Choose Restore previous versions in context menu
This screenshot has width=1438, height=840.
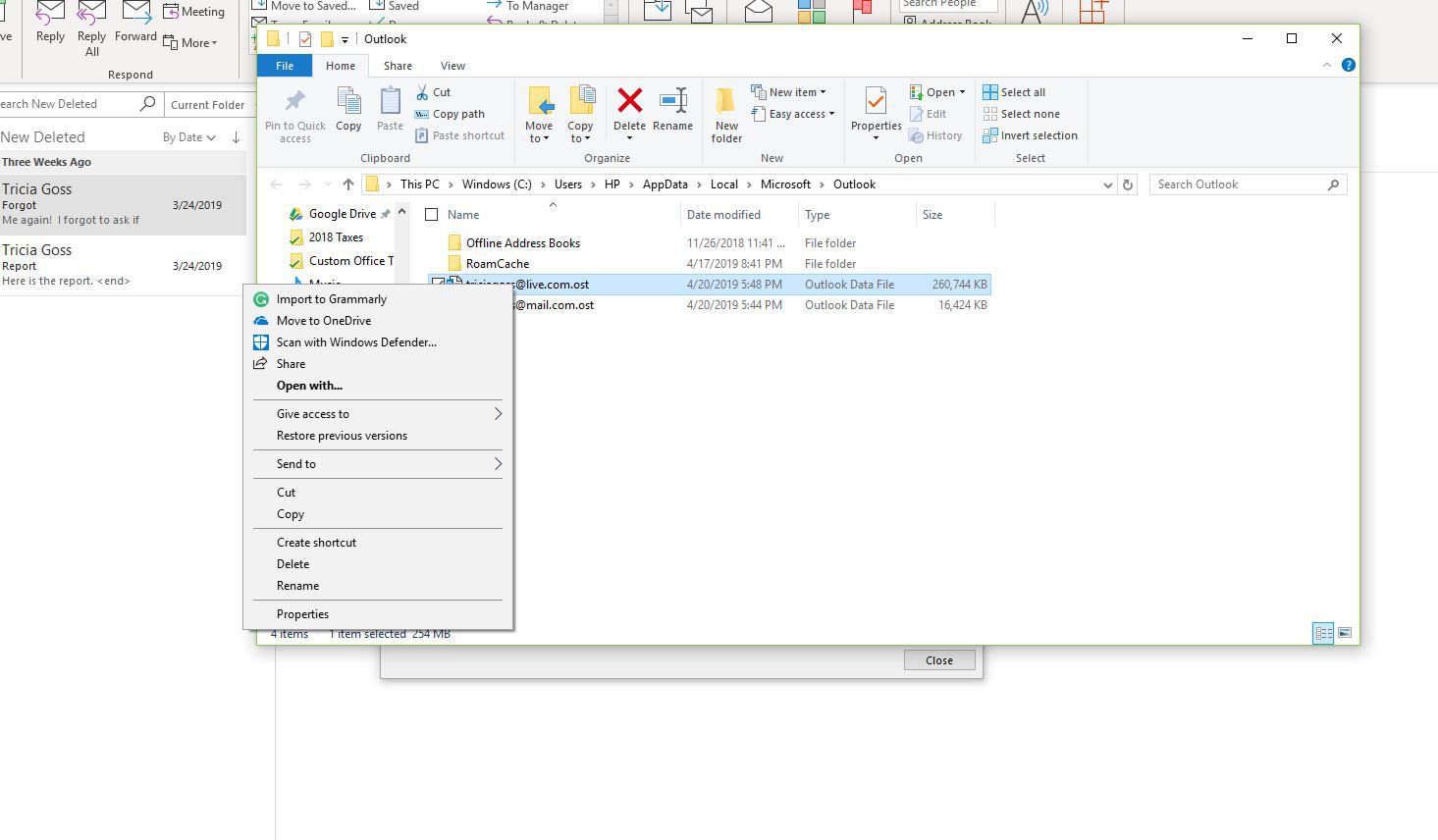(x=378, y=436)
